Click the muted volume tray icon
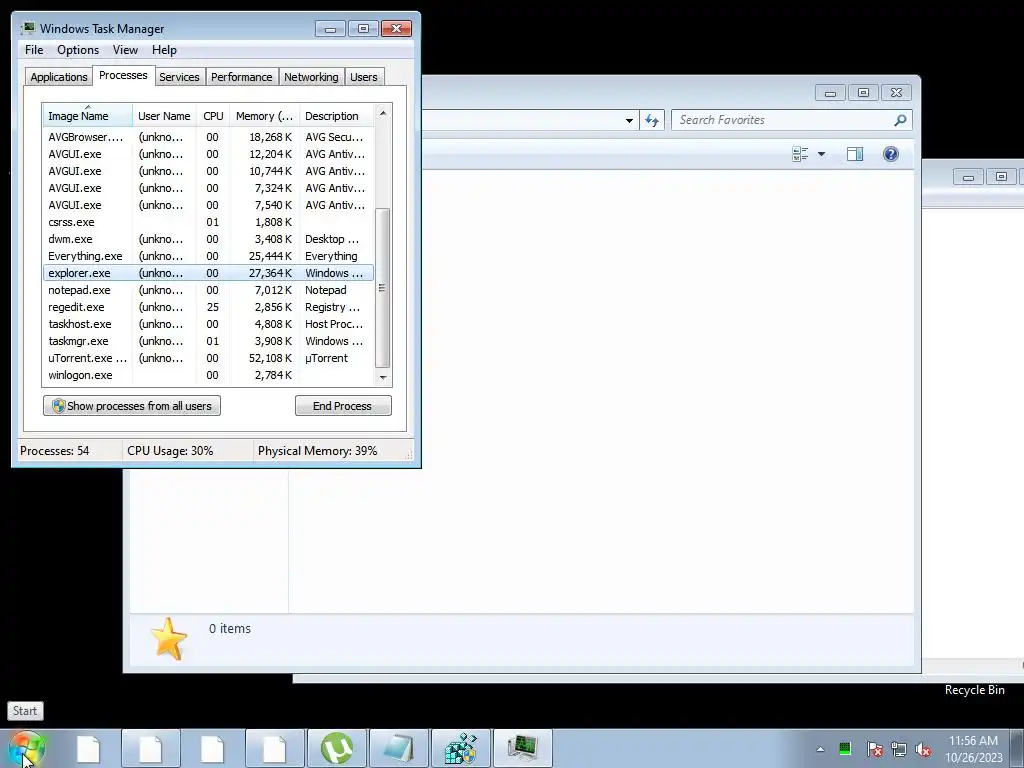The height and width of the screenshot is (768, 1024). click(x=923, y=749)
